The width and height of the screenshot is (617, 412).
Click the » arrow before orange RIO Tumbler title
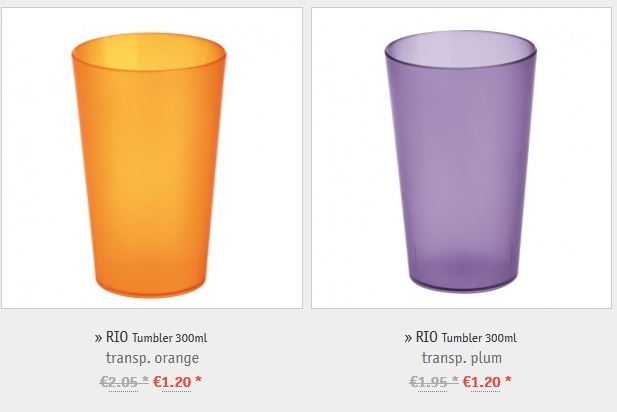pos(98,338)
